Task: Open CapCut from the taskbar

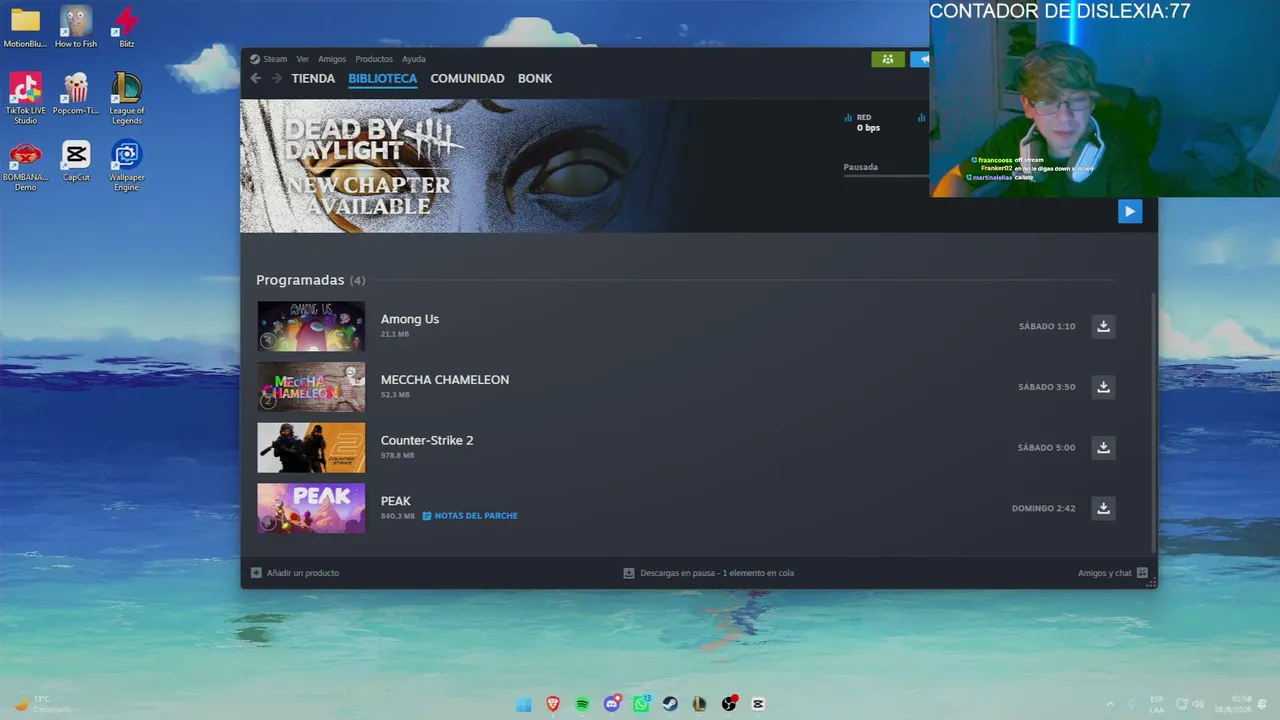Action: point(758,704)
